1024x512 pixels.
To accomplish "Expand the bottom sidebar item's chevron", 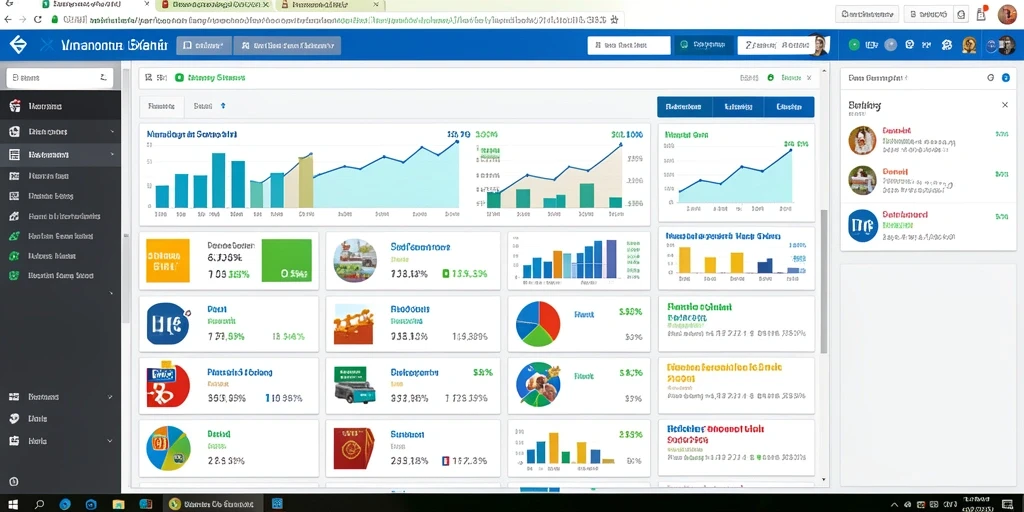I will [110, 441].
